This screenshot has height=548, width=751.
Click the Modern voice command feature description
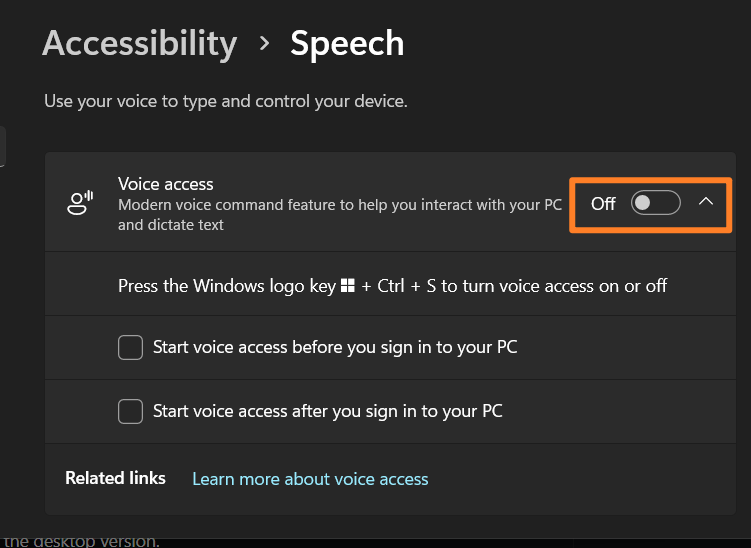click(x=340, y=215)
